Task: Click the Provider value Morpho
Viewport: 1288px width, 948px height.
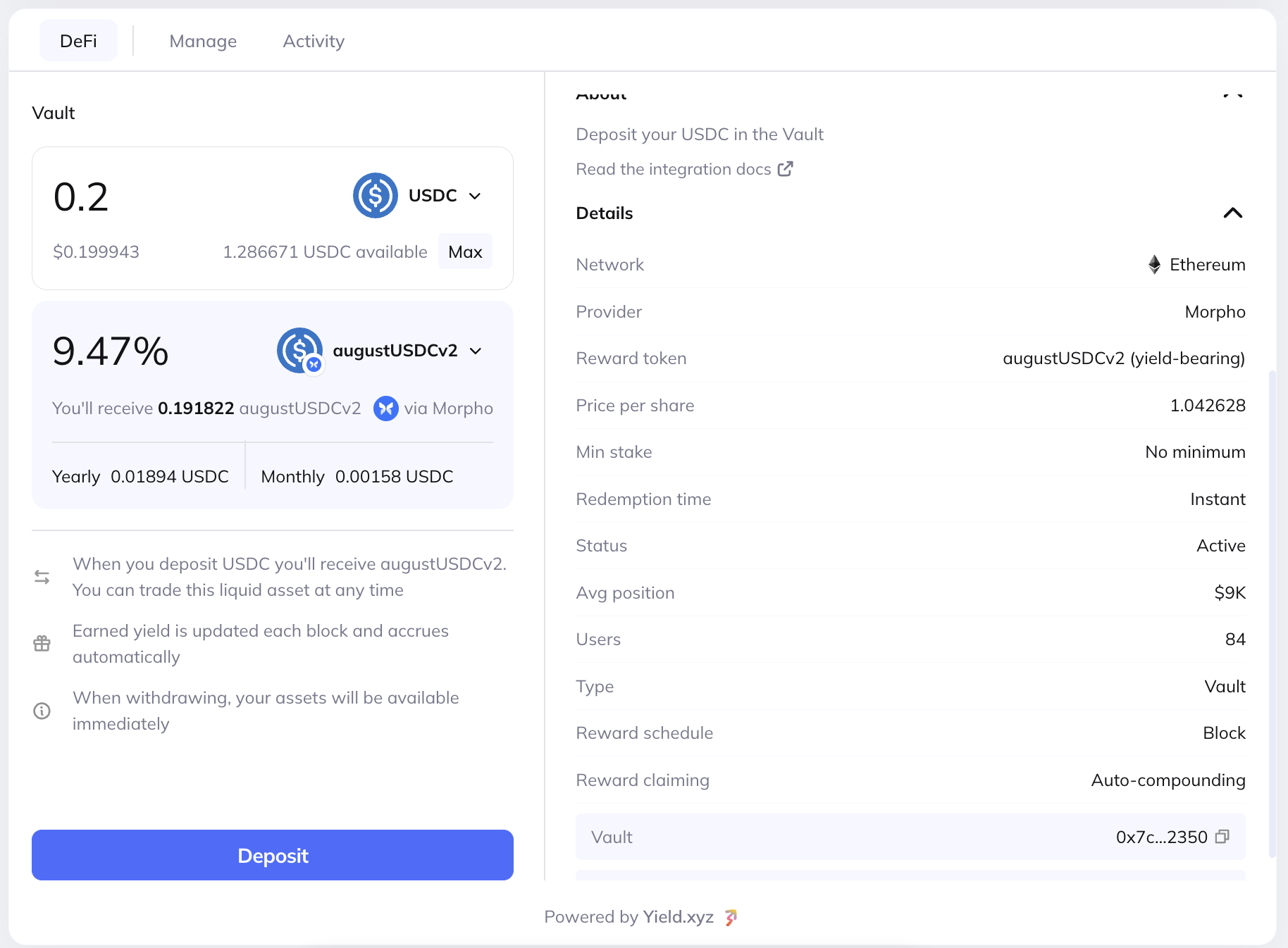Action: click(x=1215, y=312)
